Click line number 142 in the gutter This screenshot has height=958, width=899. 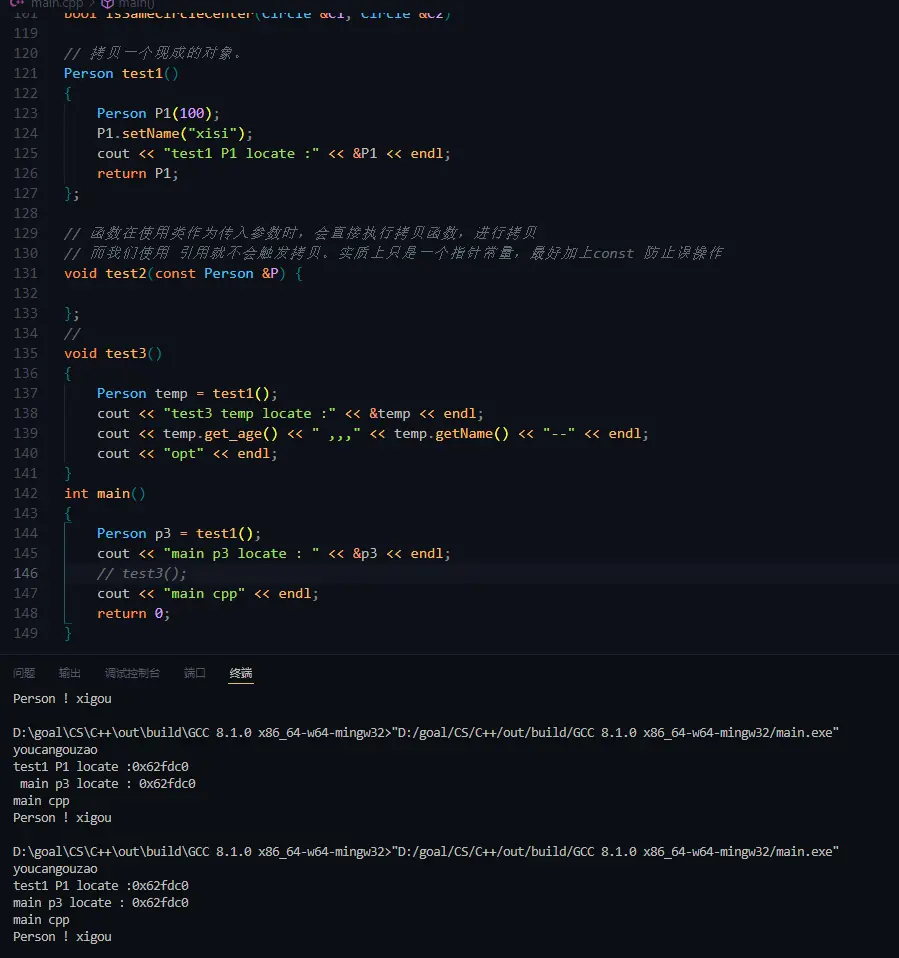(26, 493)
